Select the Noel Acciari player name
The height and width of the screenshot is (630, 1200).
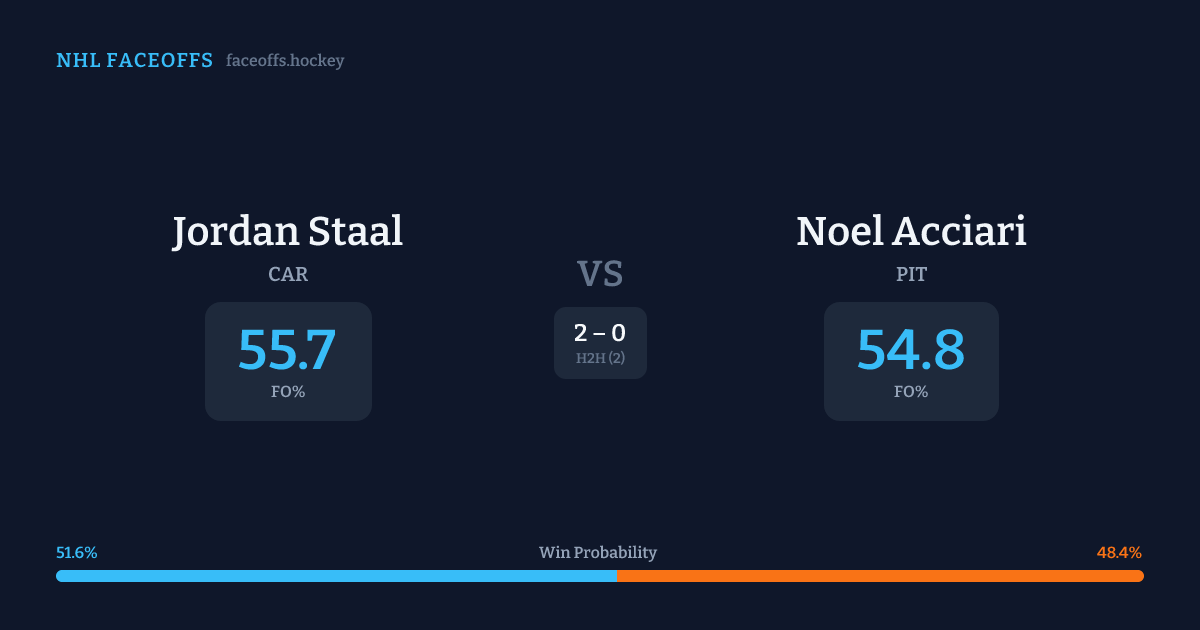pyautogui.click(x=911, y=231)
